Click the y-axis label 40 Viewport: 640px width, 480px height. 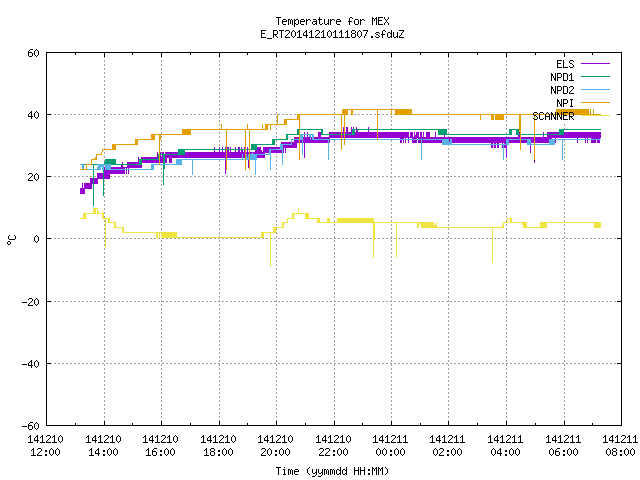33,115
